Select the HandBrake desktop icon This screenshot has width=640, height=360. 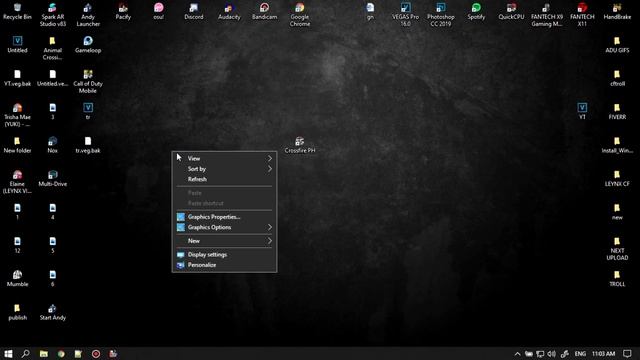click(x=617, y=11)
